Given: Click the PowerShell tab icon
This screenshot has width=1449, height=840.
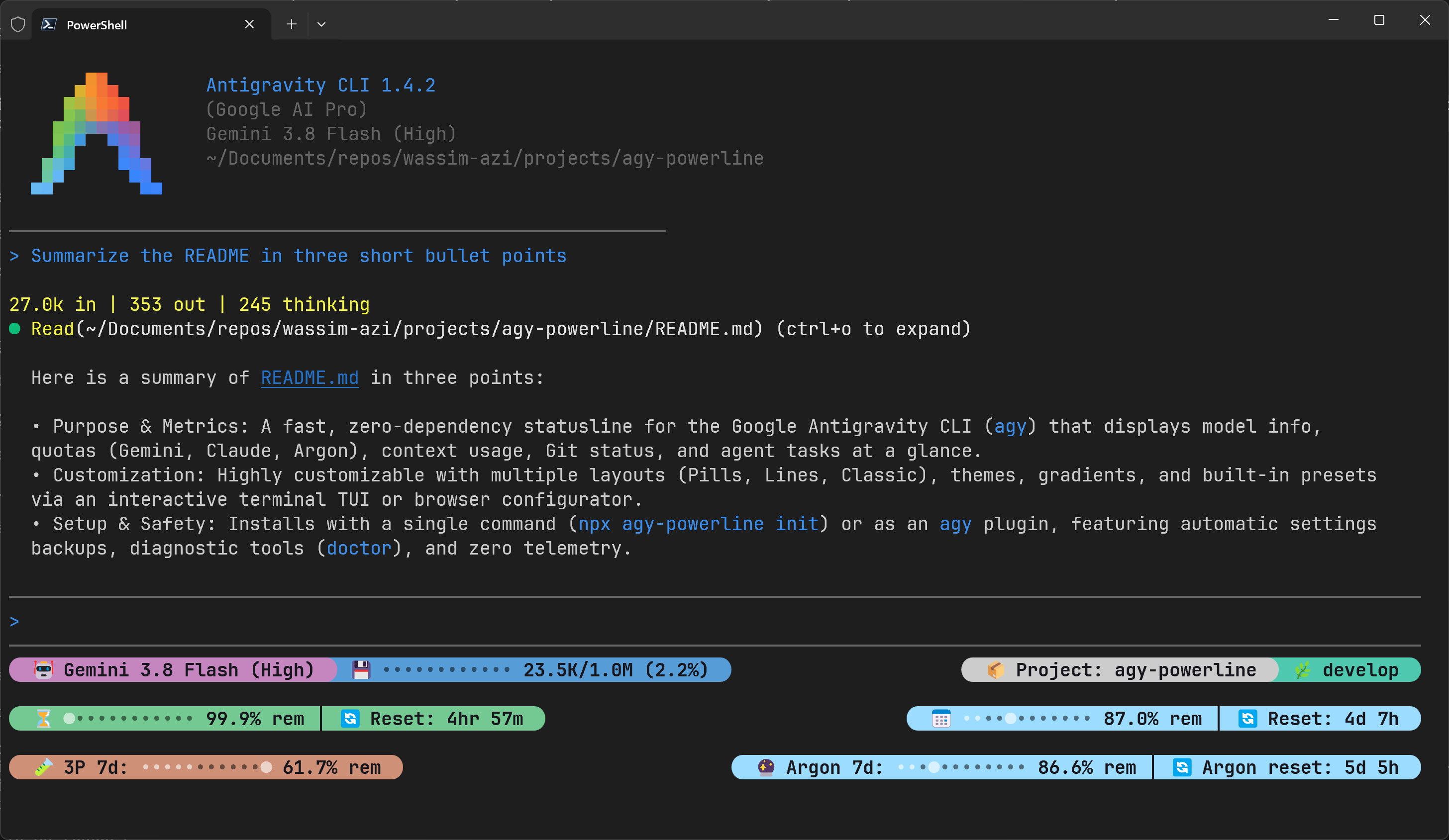Looking at the screenshot, I should pyautogui.click(x=49, y=25).
